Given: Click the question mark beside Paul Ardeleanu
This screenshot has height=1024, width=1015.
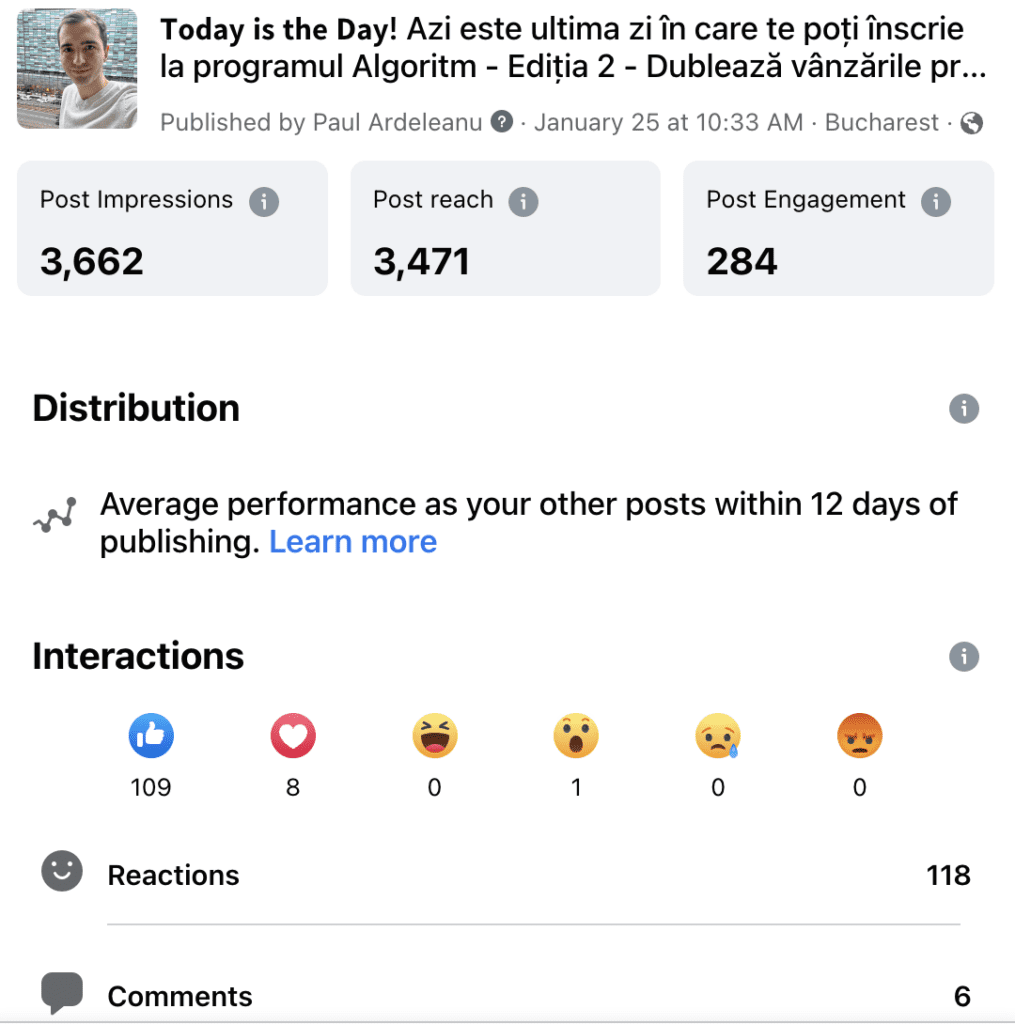Looking at the screenshot, I should [502, 121].
